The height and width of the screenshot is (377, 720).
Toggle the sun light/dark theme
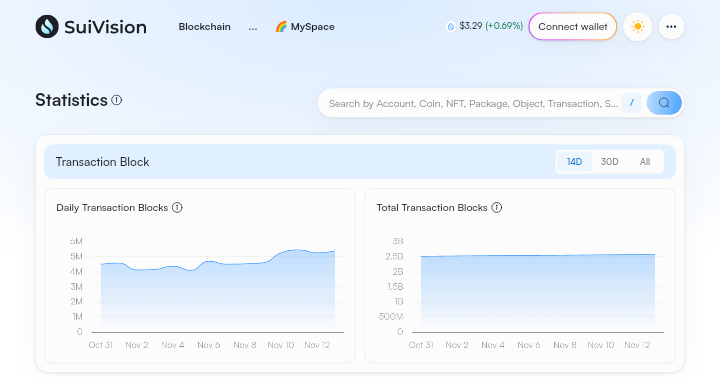click(637, 27)
